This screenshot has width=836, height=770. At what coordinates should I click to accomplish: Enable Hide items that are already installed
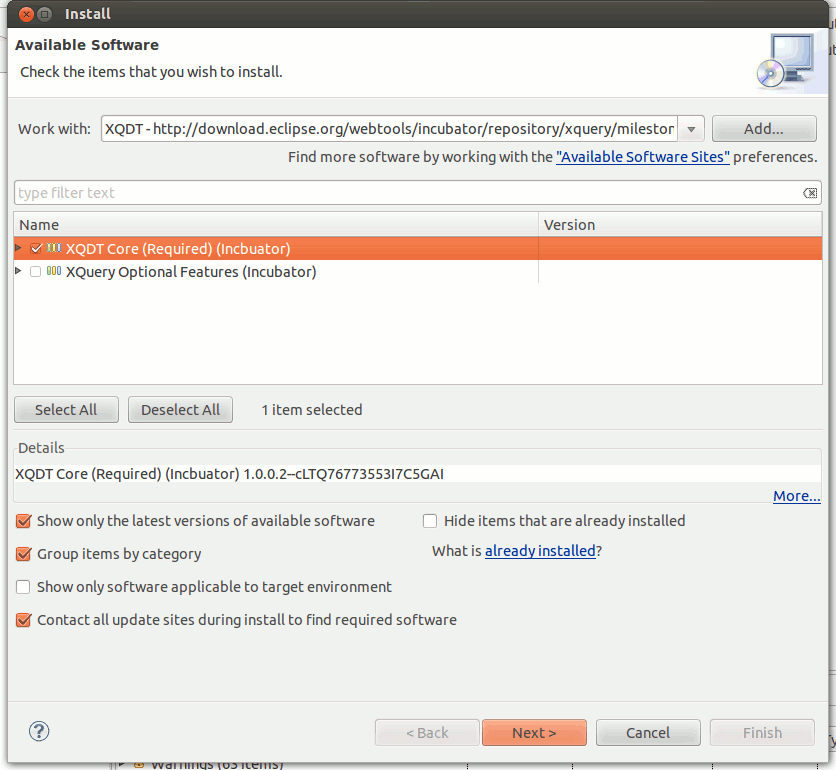pos(430,521)
